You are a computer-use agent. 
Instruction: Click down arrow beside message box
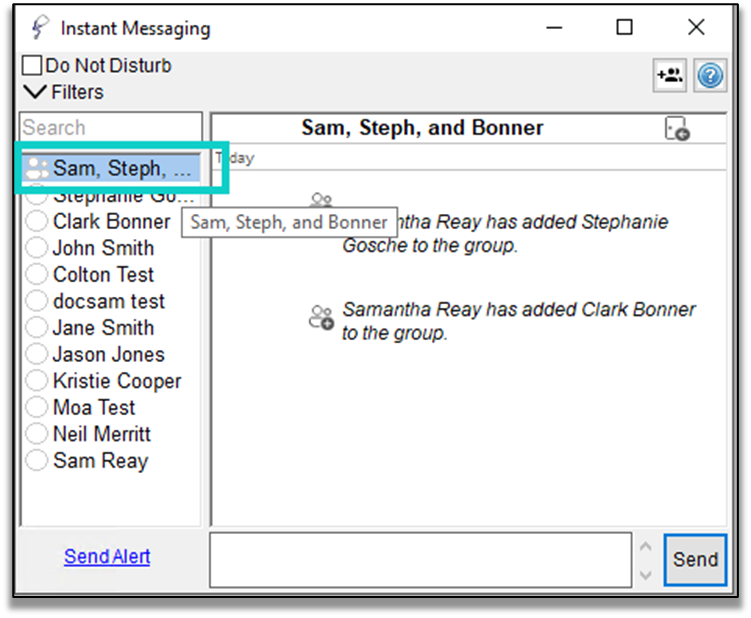645,575
